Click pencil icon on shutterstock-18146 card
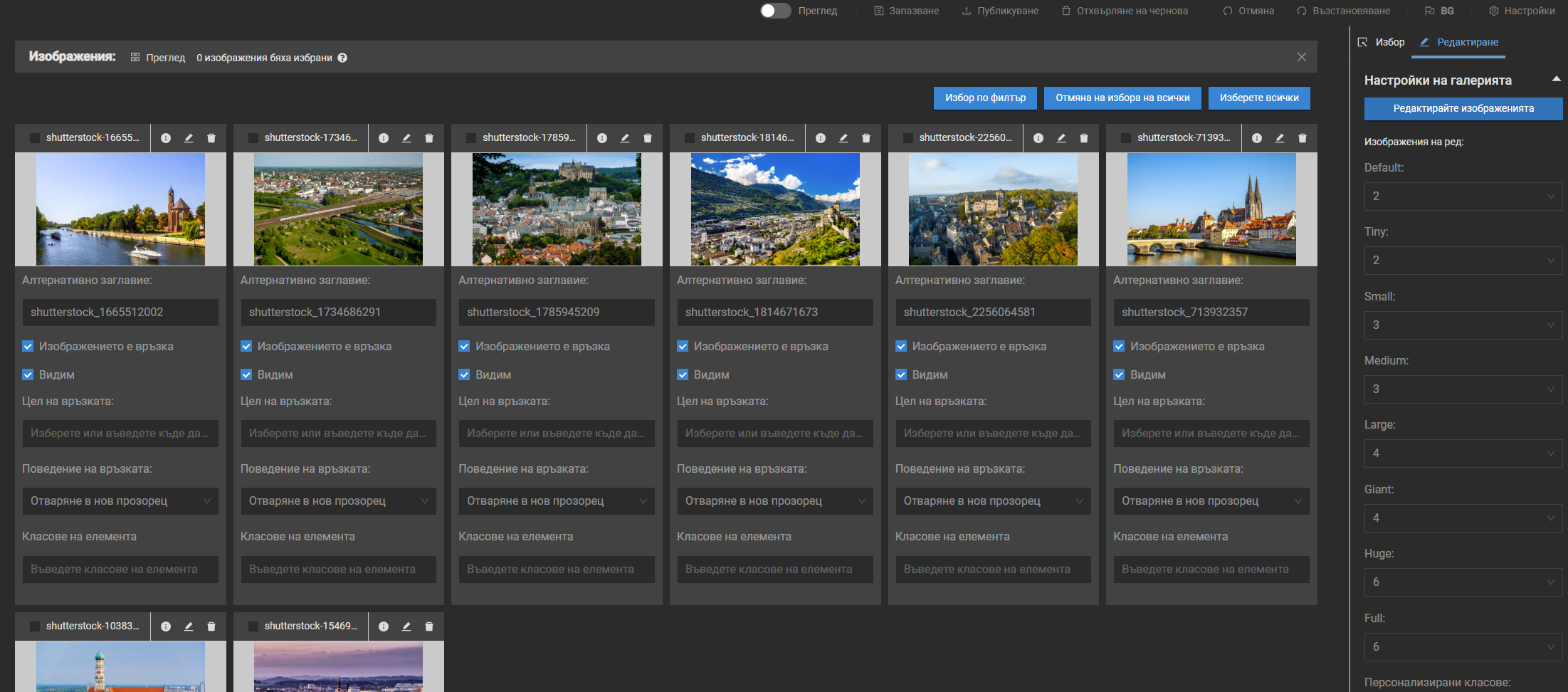This screenshot has width=1568, height=692. [x=843, y=138]
